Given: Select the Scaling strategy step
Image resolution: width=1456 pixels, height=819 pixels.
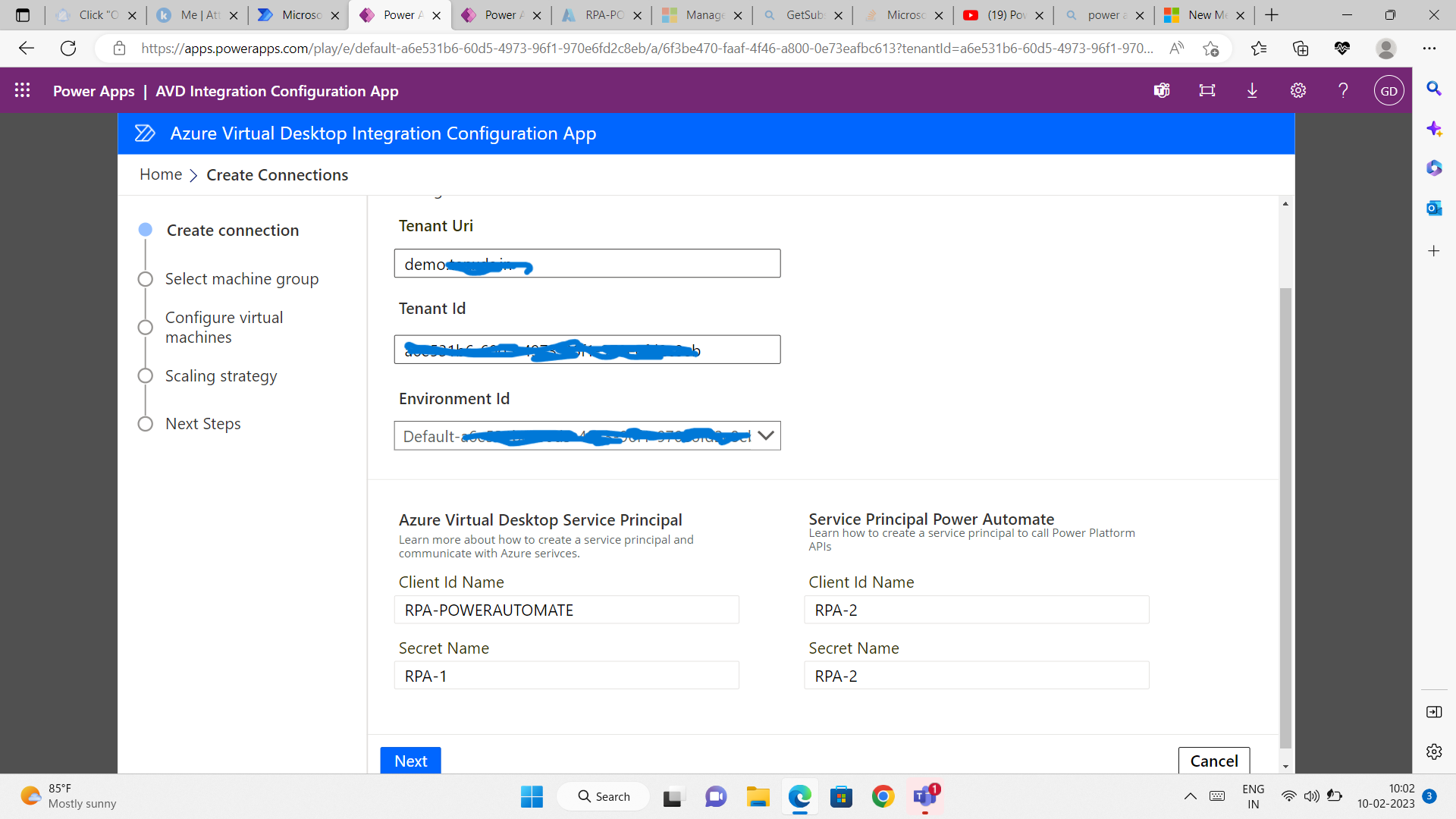Looking at the screenshot, I should click(221, 376).
